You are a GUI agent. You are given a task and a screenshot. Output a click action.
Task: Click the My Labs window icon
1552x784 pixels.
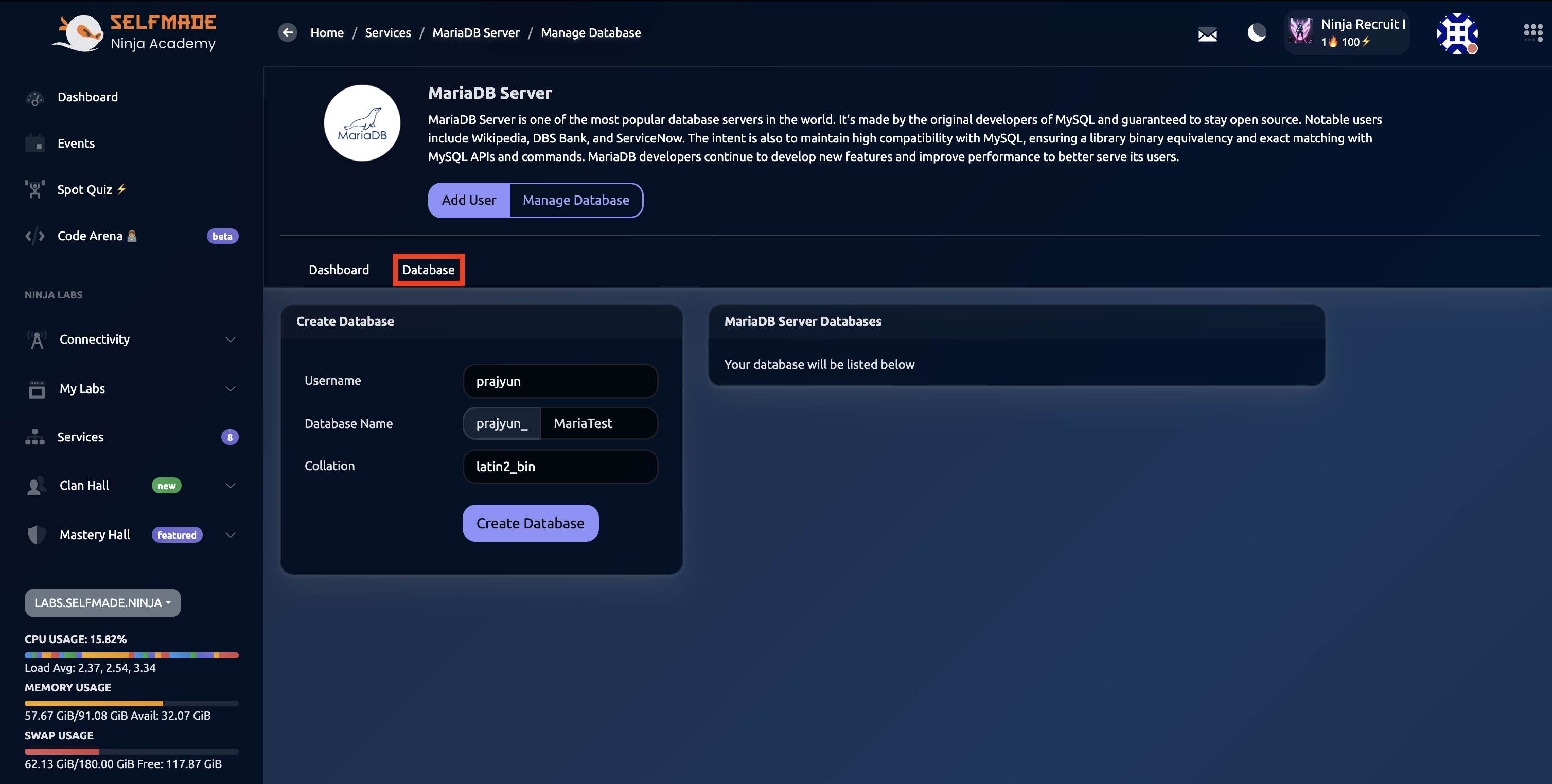37,389
